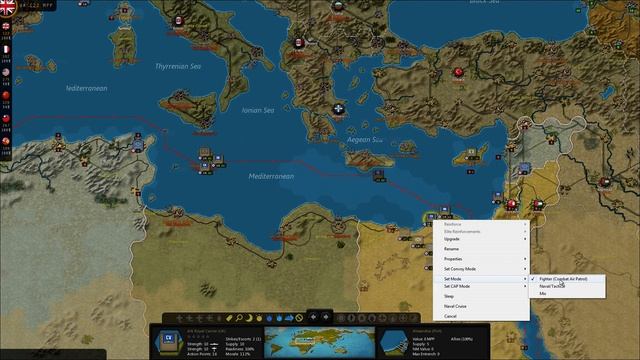Click the large UK flag emblem at top-left
Screen dimensions: 640x360
7,7
